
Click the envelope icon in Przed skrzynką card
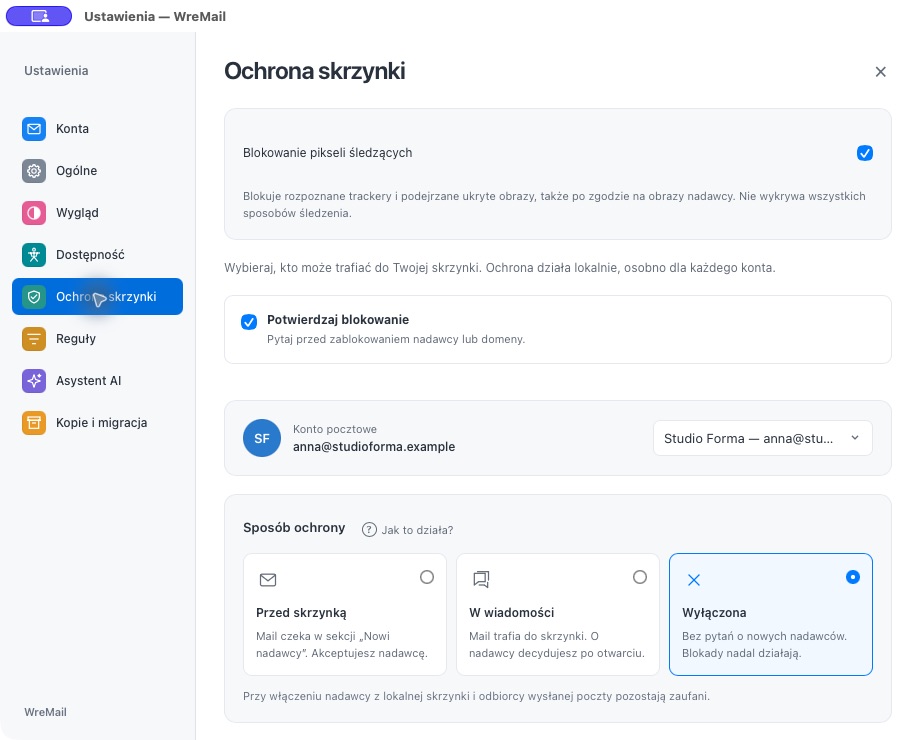click(x=268, y=580)
